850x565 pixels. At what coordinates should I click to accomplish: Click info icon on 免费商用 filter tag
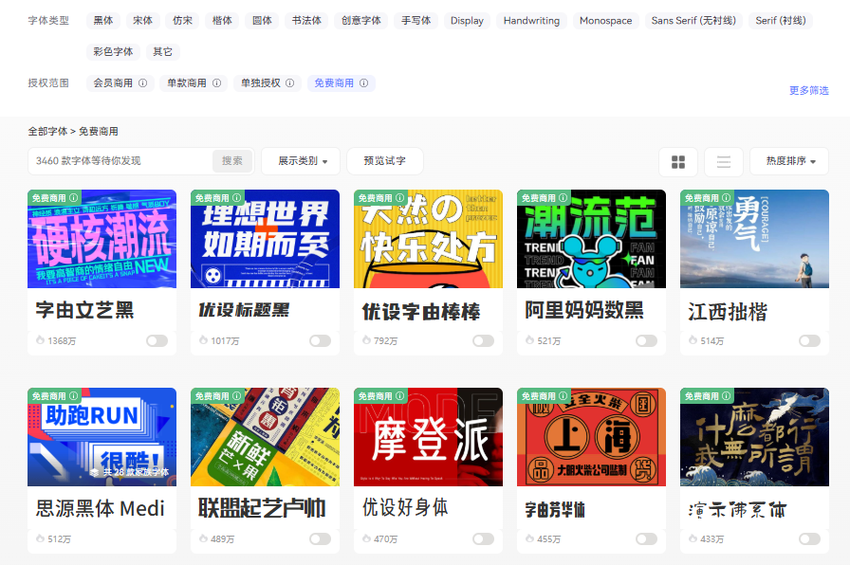[364, 84]
